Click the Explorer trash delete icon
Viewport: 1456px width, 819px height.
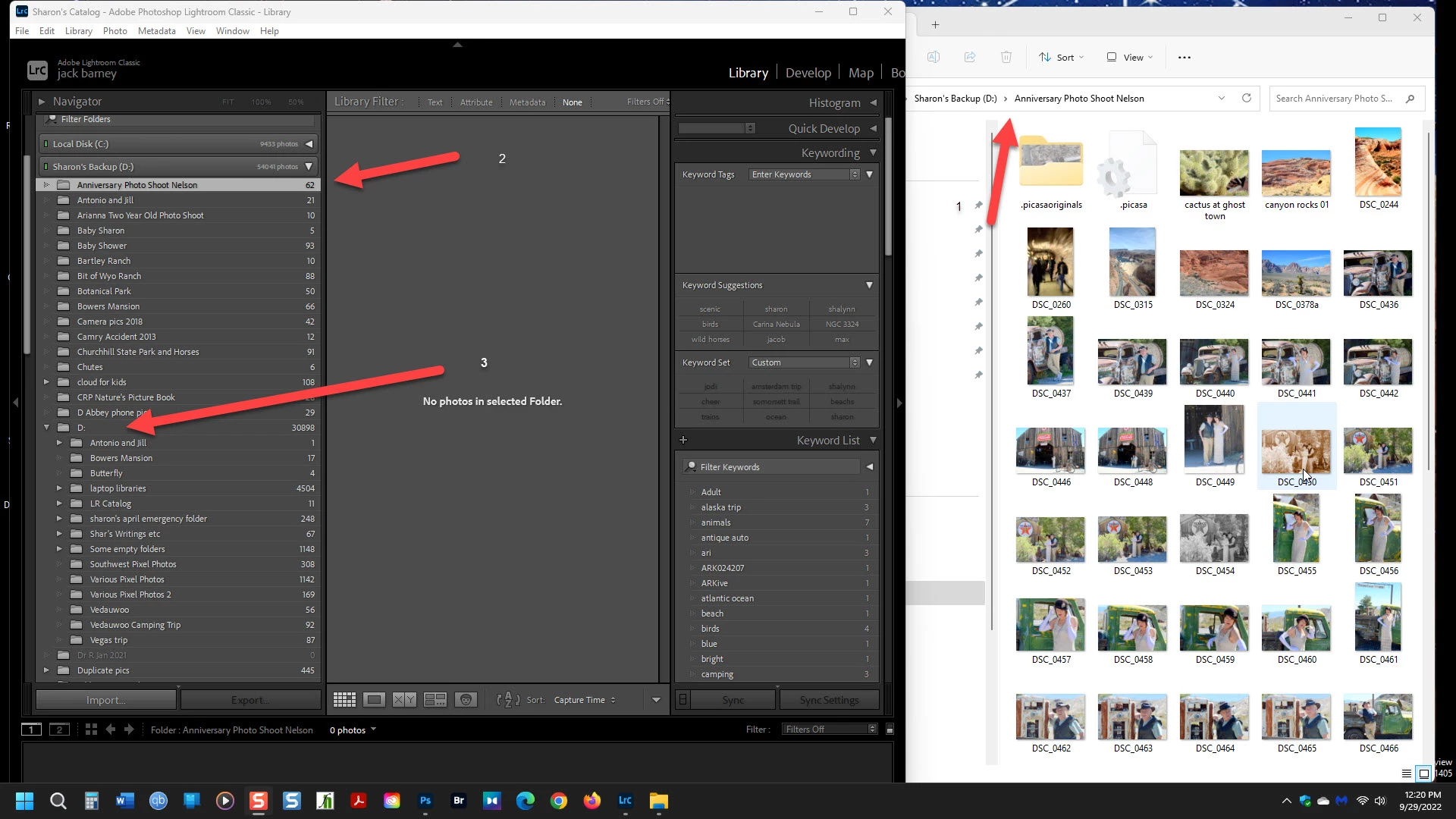[1006, 57]
